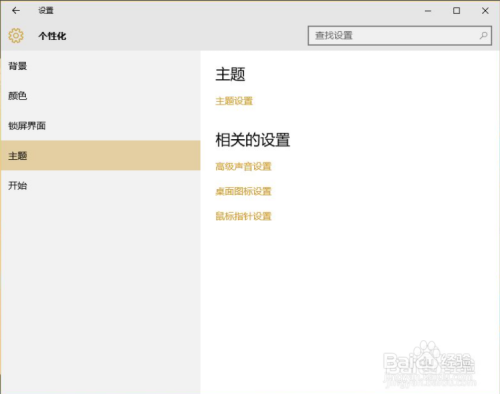Viewport: 500px width, 394px height.
Task: Click the search magnifier icon
Action: coord(483,35)
